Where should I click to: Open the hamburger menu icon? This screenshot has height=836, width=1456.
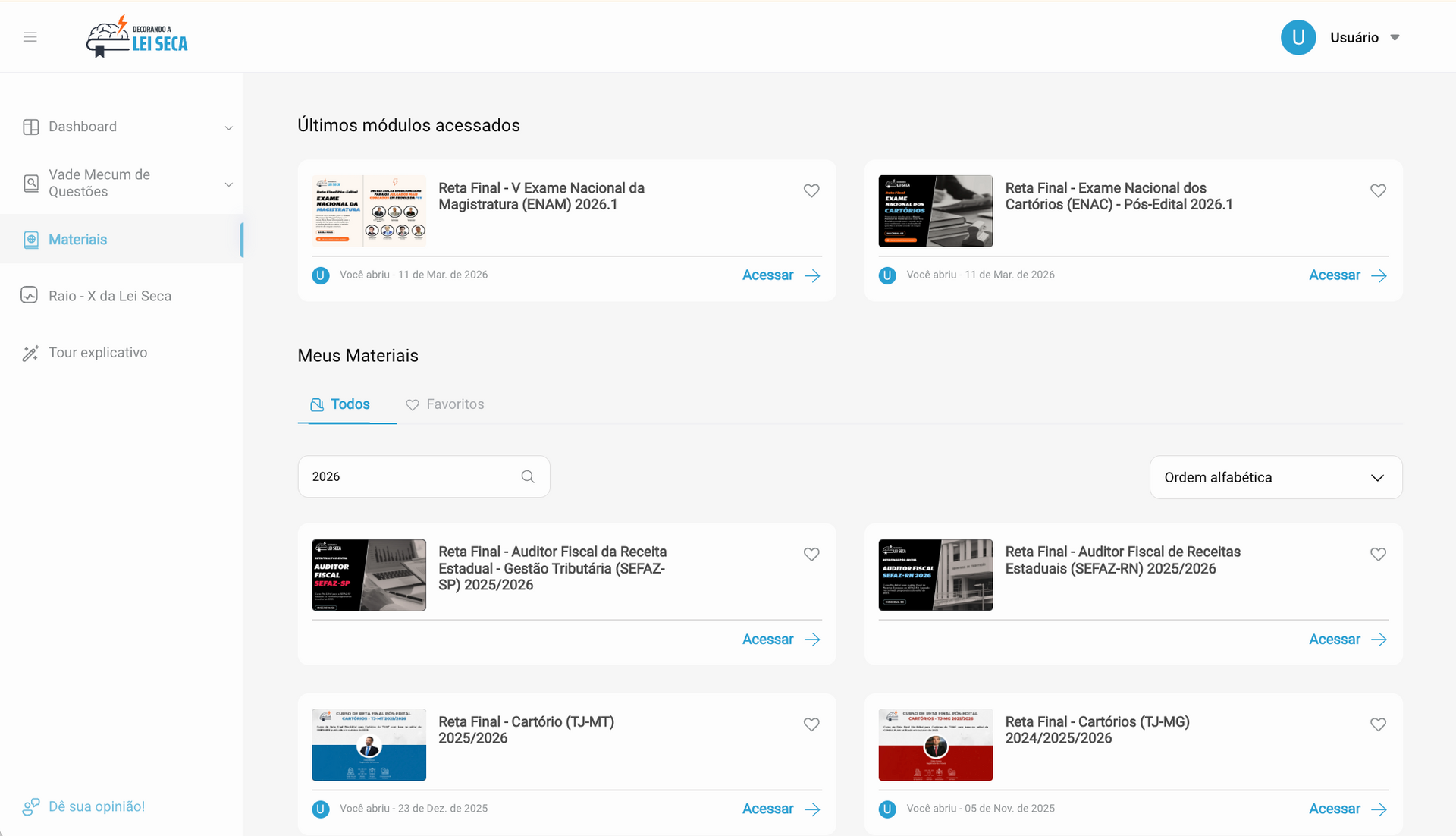(x=30, y=37)
